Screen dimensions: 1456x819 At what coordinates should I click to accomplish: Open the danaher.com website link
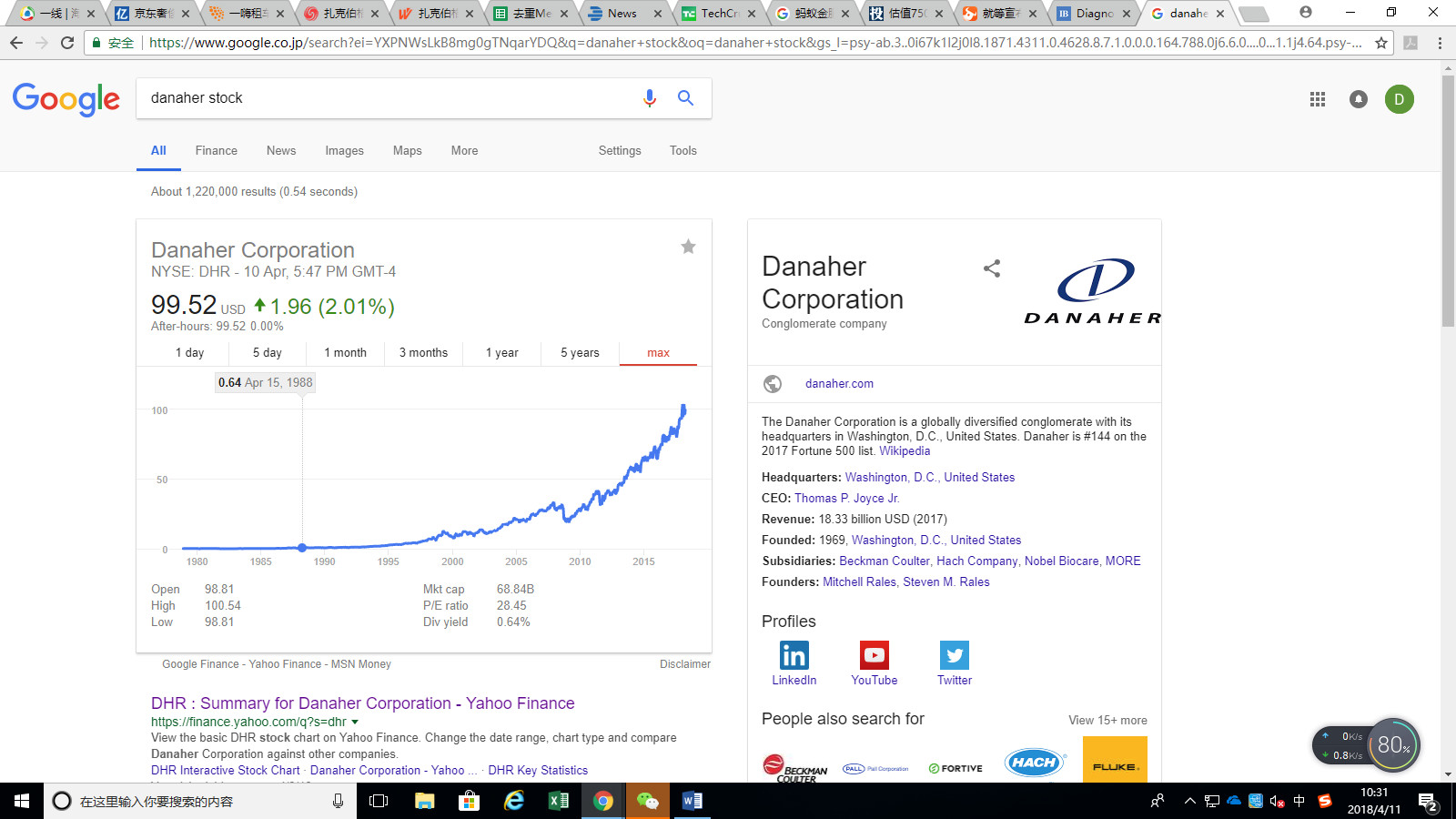pos(839,384)
